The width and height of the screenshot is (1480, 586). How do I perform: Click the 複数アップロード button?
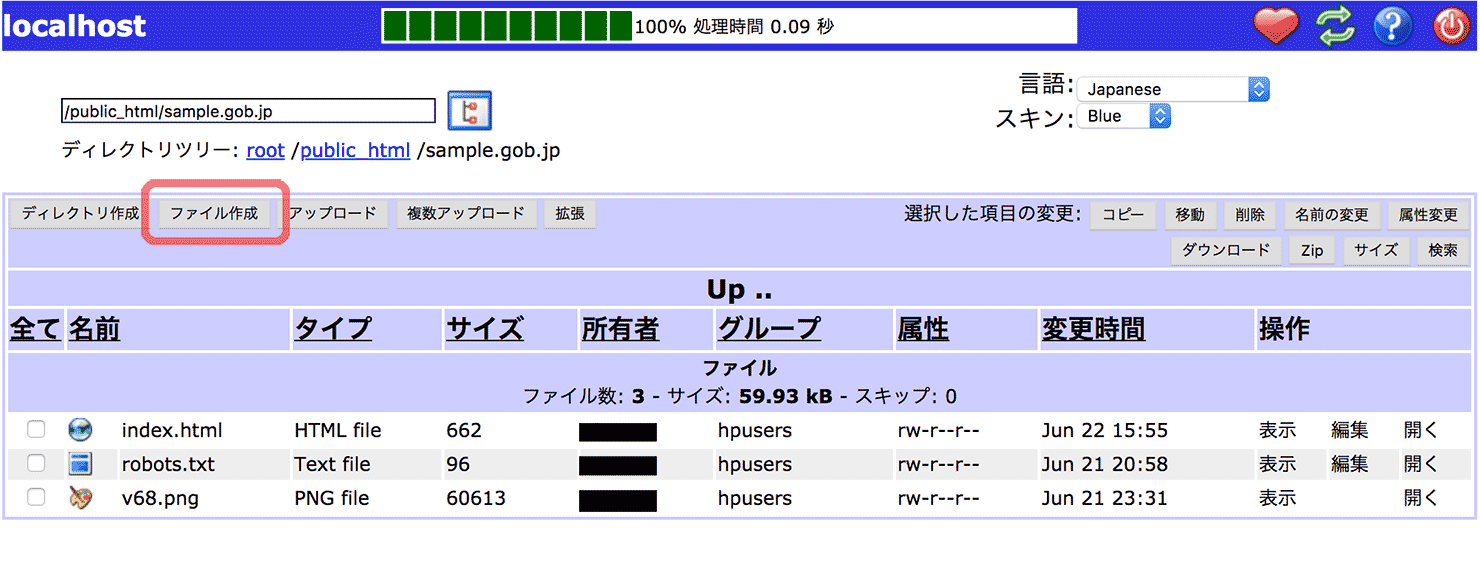click(x=466, y=214)
